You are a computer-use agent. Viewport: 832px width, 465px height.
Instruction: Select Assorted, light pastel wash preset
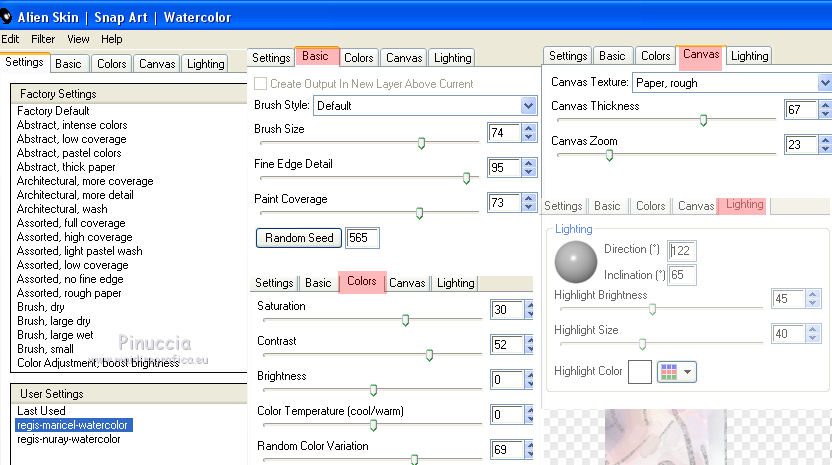click(80, 251)
